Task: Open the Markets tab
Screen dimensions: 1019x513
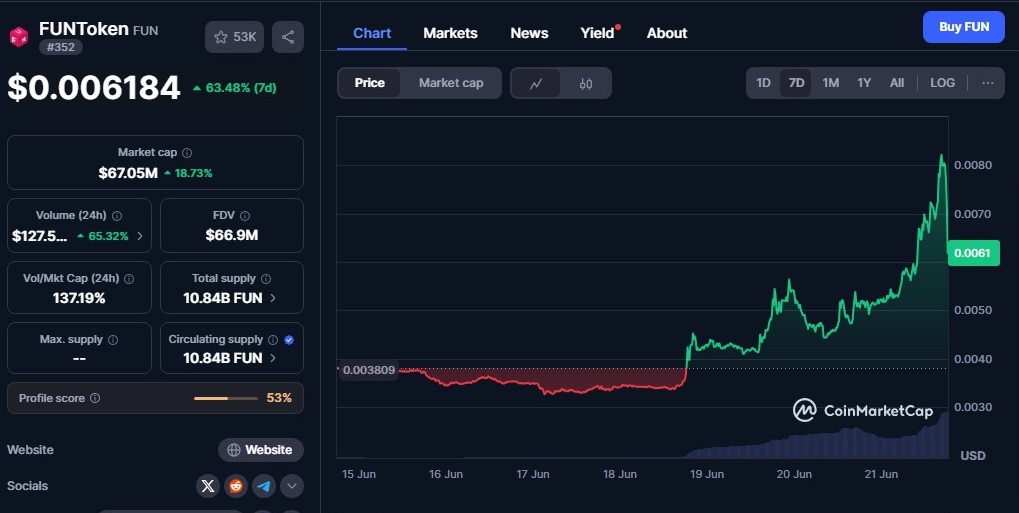Action: (450, 33)
